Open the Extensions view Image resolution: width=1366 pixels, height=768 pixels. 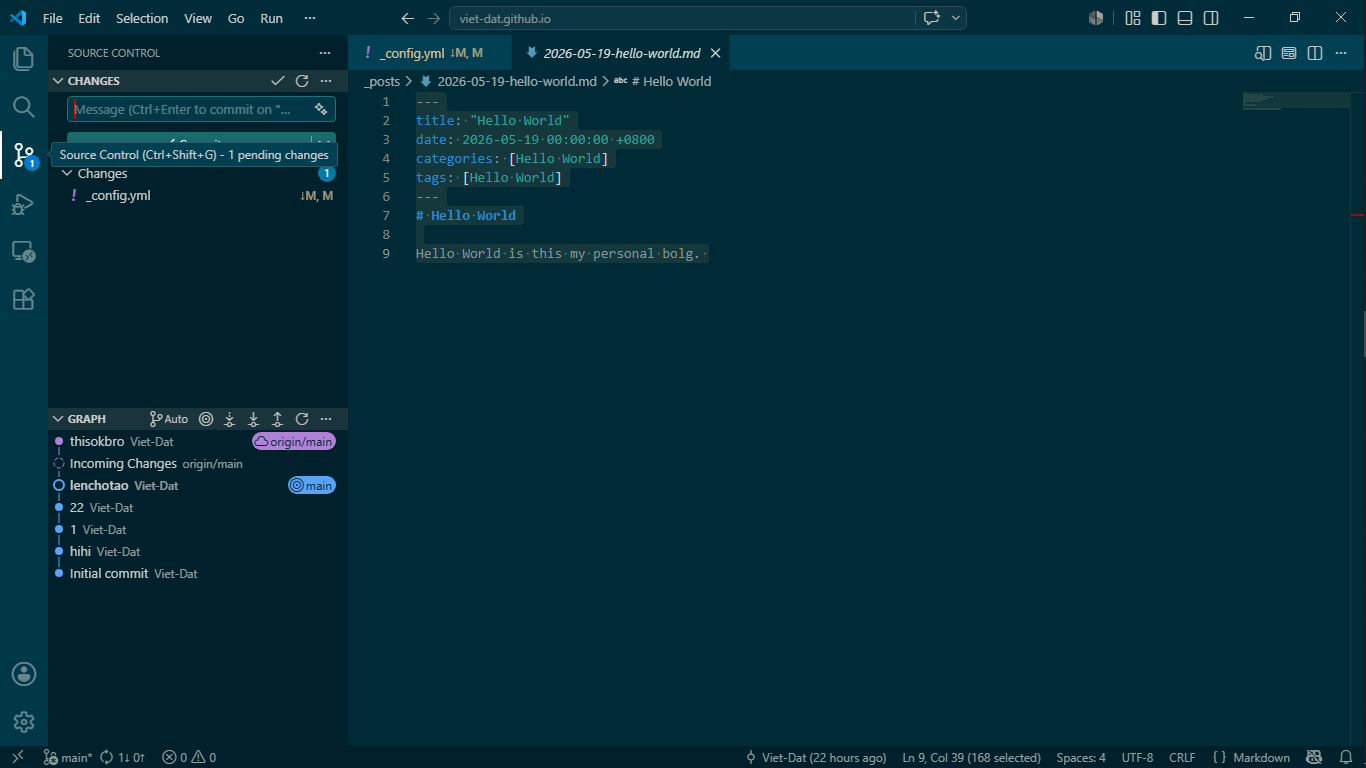(x=24, y=299)
